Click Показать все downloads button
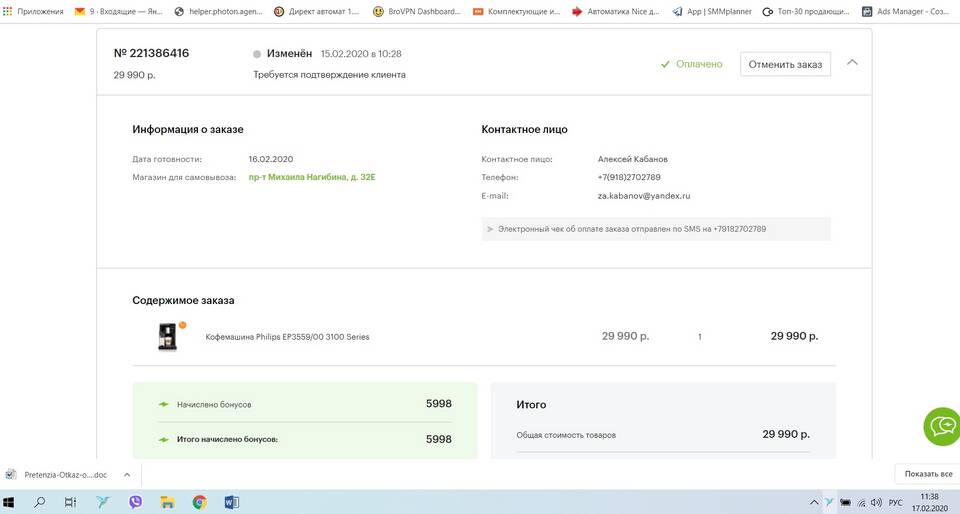 tap(928, 474)
